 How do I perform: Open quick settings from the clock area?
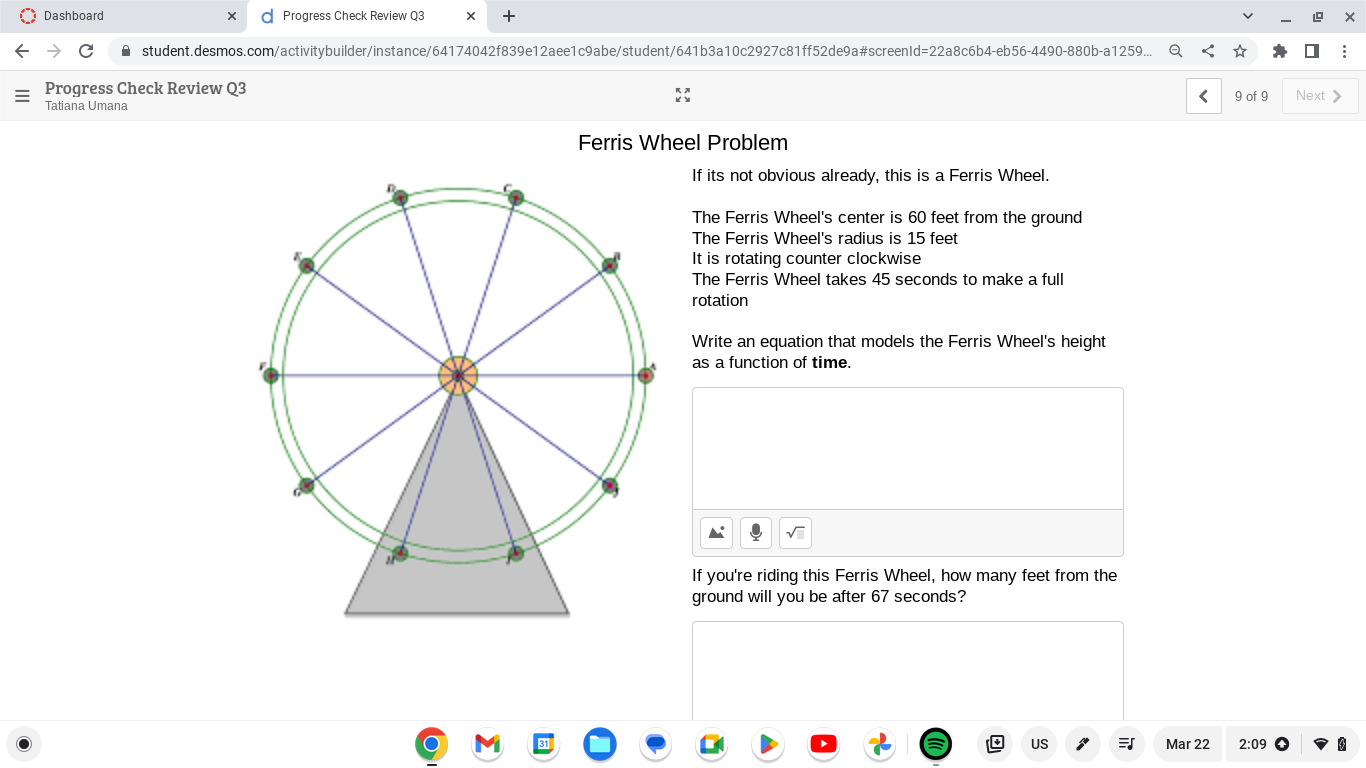click(x=1292, y=744)
